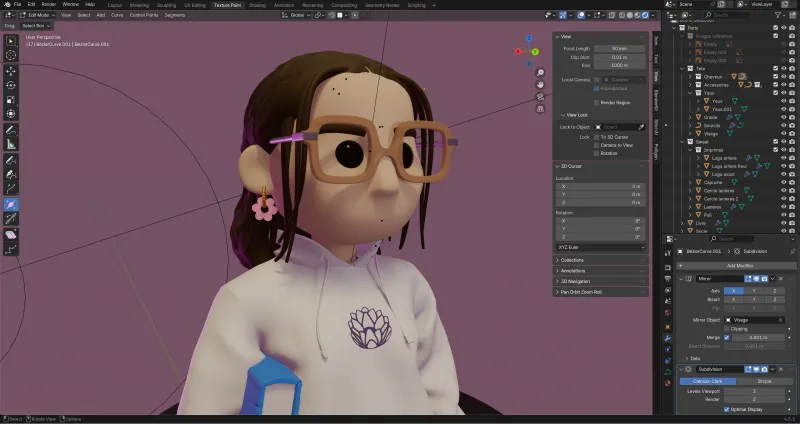This screenshot has width=800, height=424.
Task: Select the Transform tool in the left toolbar
Action: (11, 114)
